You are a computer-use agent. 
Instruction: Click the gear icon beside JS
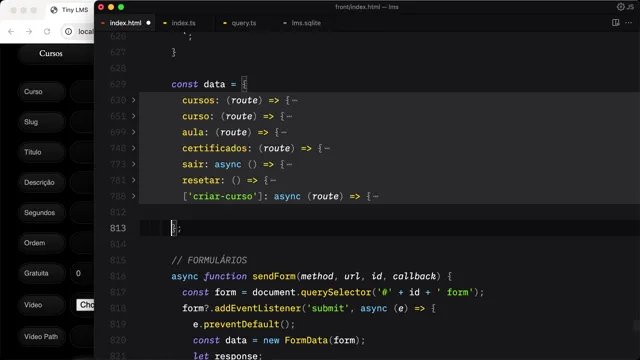point(620,7)
